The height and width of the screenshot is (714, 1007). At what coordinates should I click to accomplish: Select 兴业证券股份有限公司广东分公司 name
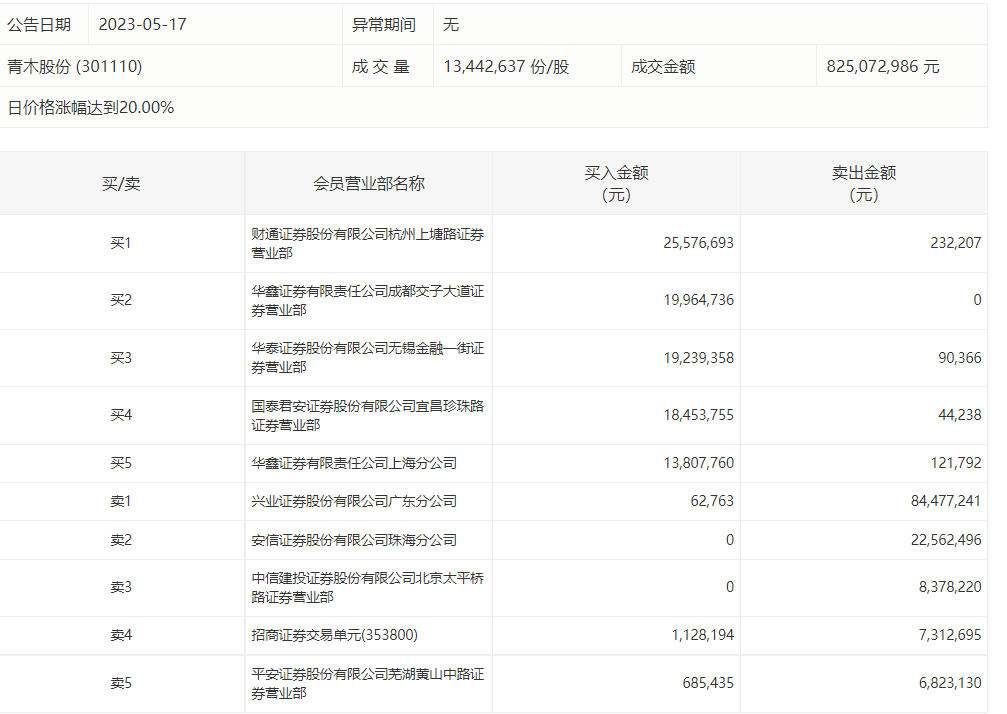point(354,501)
